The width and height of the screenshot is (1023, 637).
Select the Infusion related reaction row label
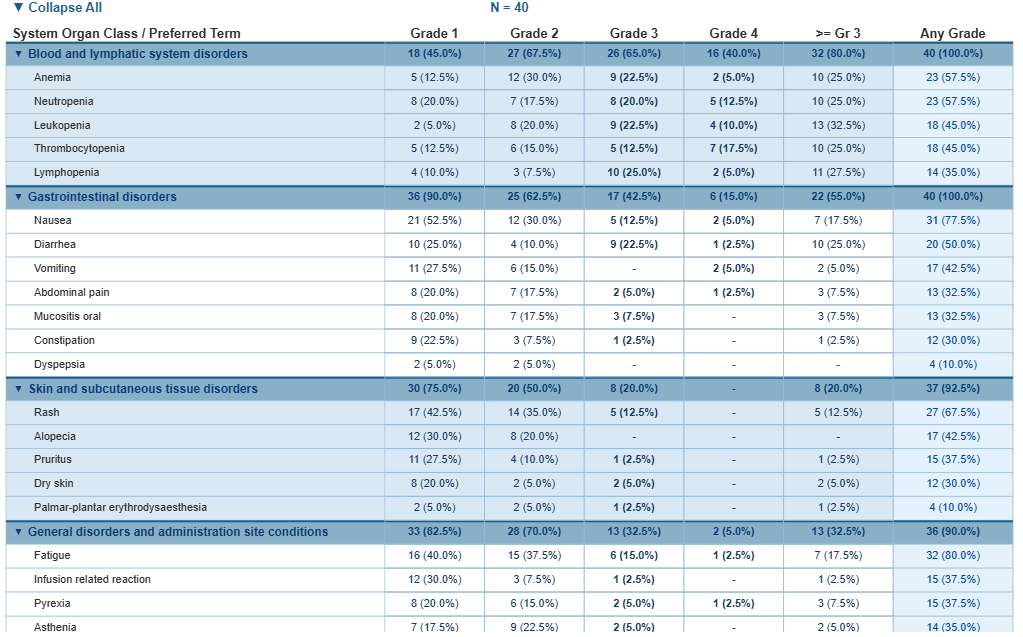[92, 580]
